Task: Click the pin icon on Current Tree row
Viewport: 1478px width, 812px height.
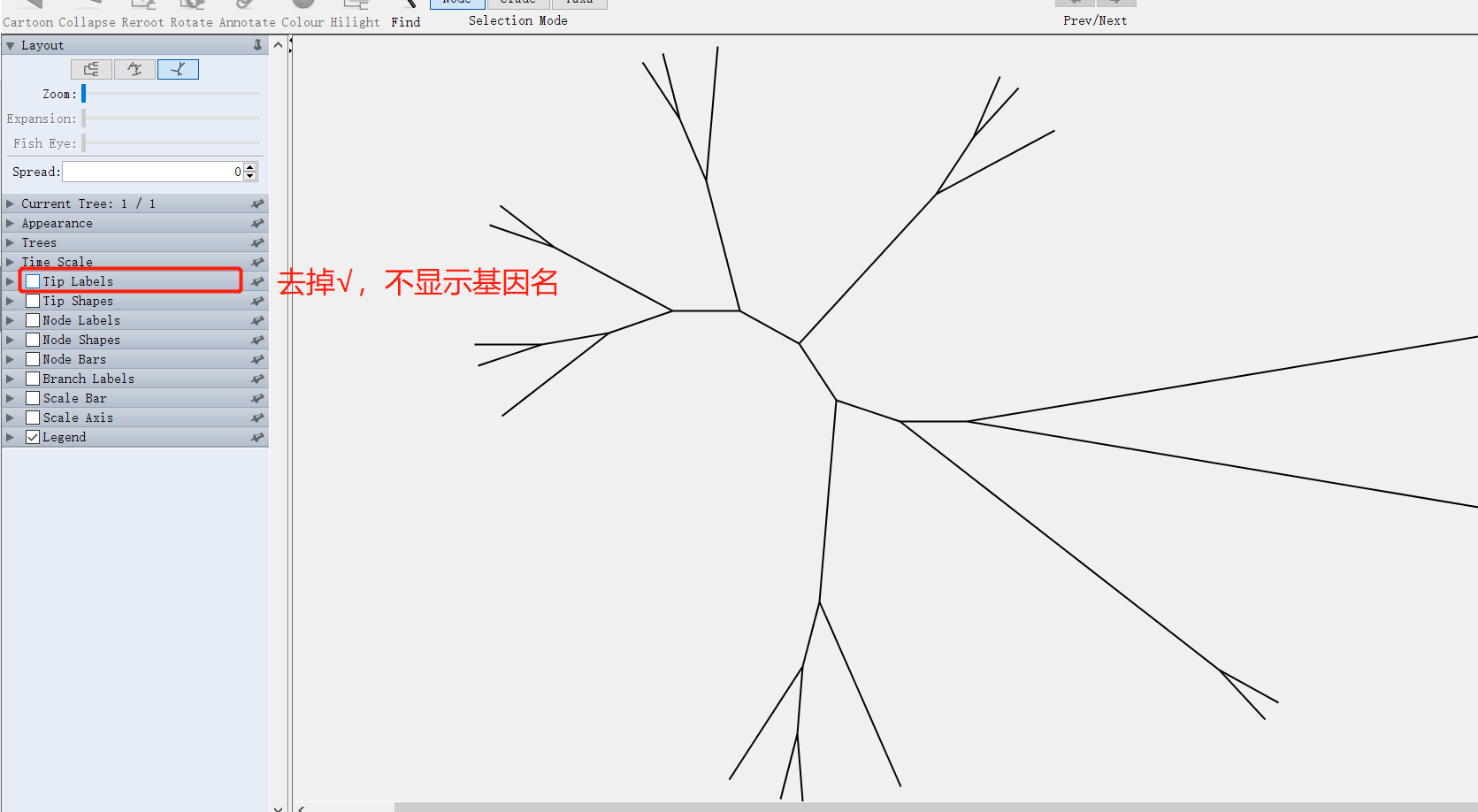Action: (x=257, y=204)
